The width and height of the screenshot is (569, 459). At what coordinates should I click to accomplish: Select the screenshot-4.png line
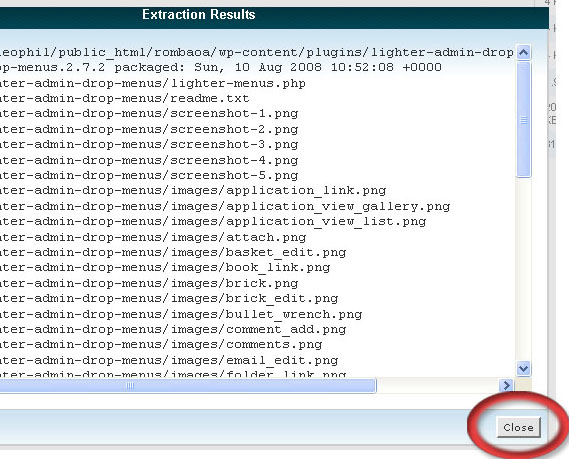click(x=149, y=160)
